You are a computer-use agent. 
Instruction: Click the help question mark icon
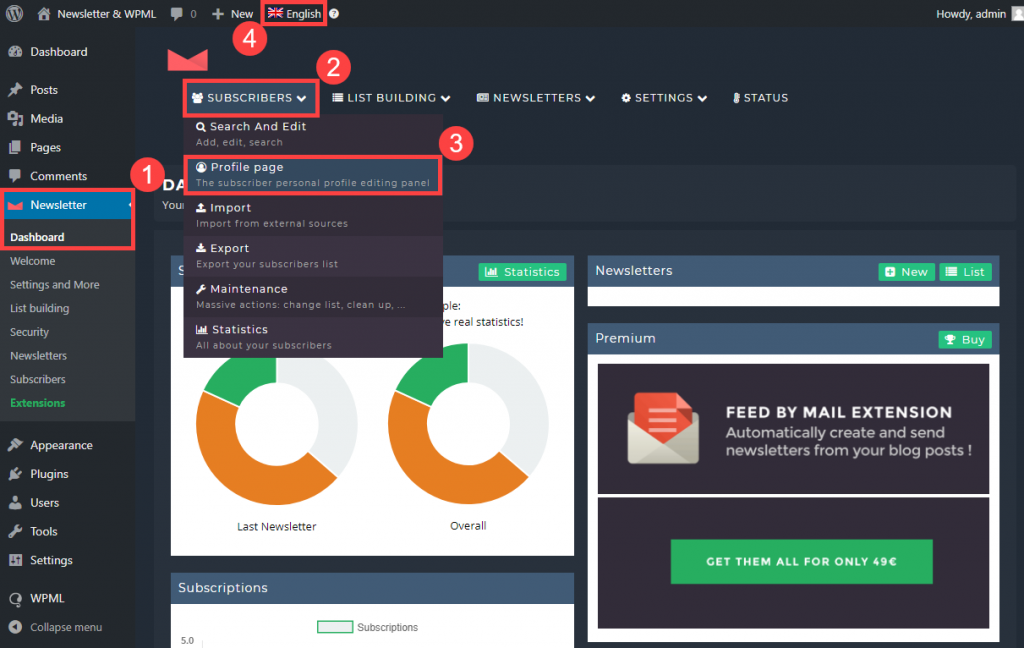click(334, 14)
